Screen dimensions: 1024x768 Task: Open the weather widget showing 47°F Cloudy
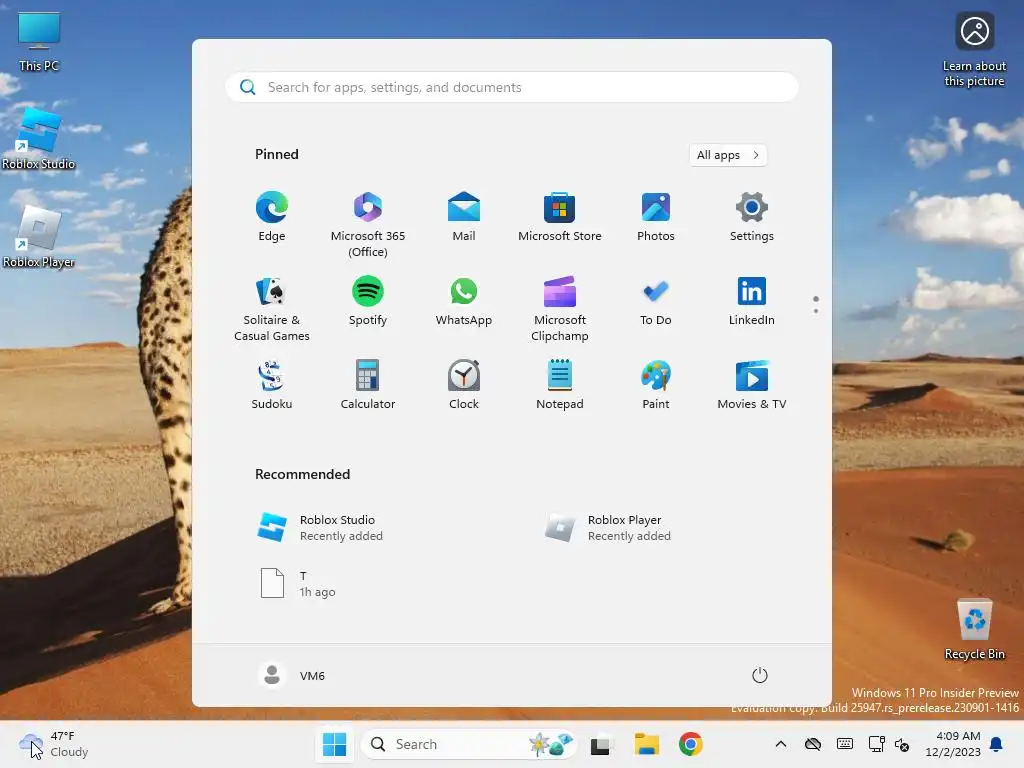54,744
